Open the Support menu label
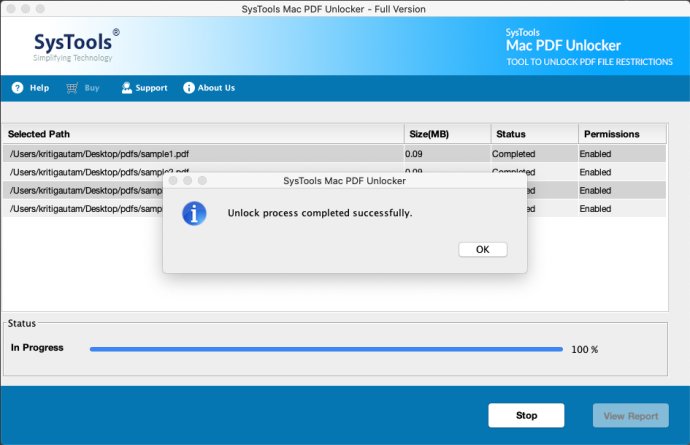 click(151, 88)
